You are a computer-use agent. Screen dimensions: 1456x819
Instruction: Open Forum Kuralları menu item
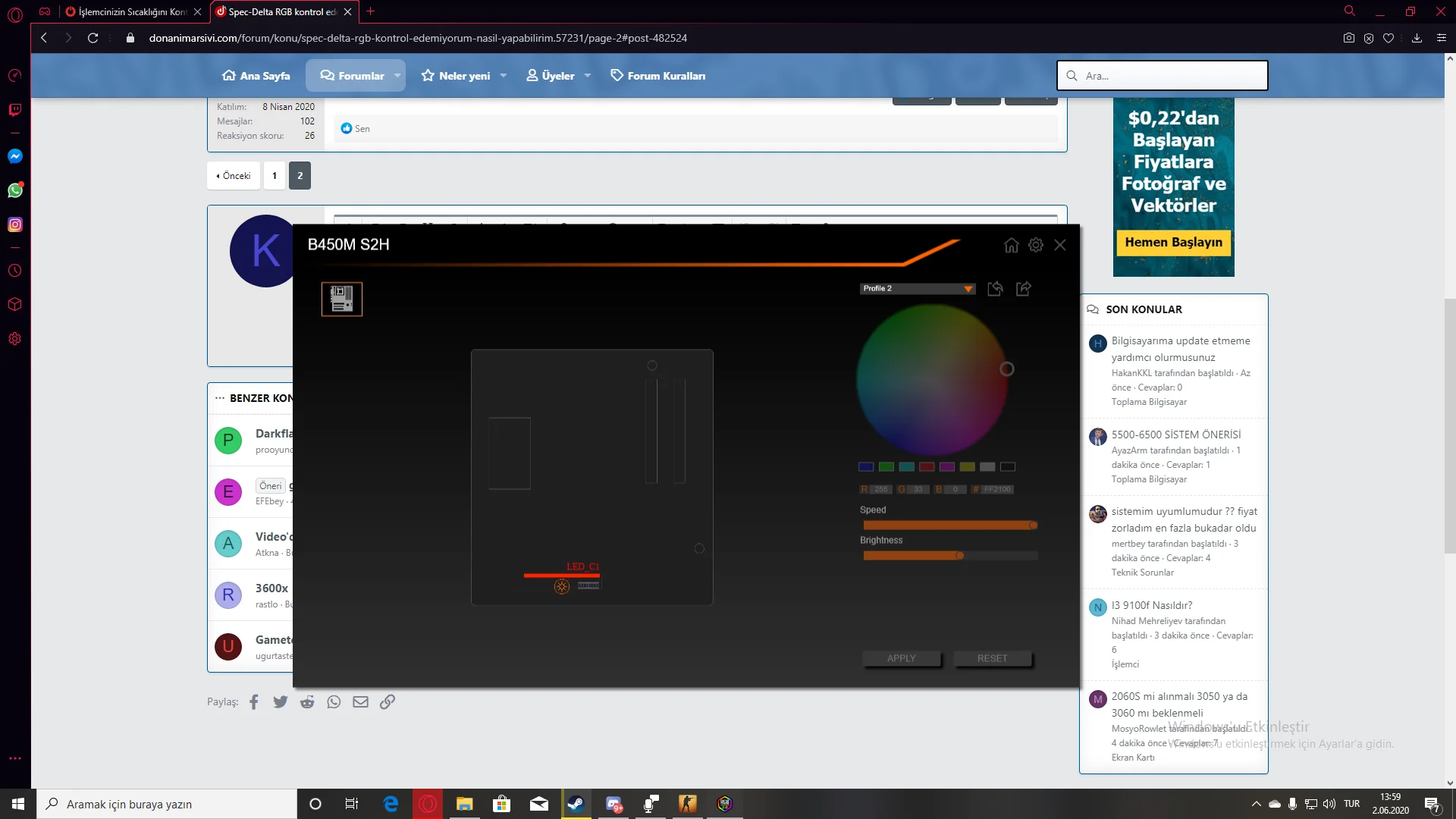[658, 76]
